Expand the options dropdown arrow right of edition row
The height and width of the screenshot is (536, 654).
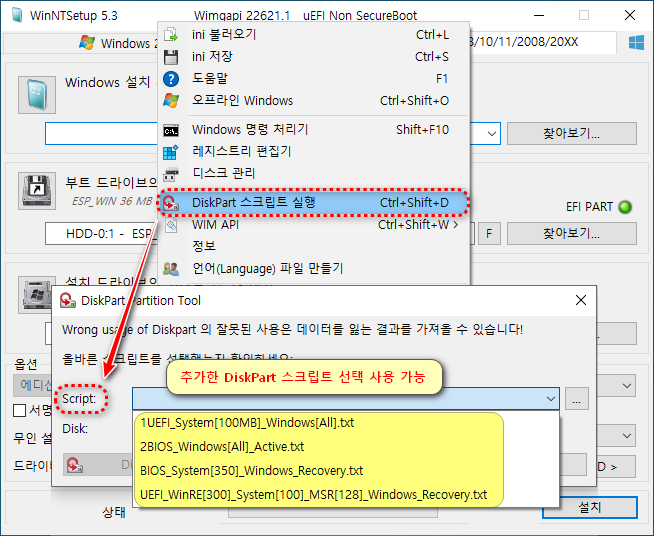[x=626, y=386]
